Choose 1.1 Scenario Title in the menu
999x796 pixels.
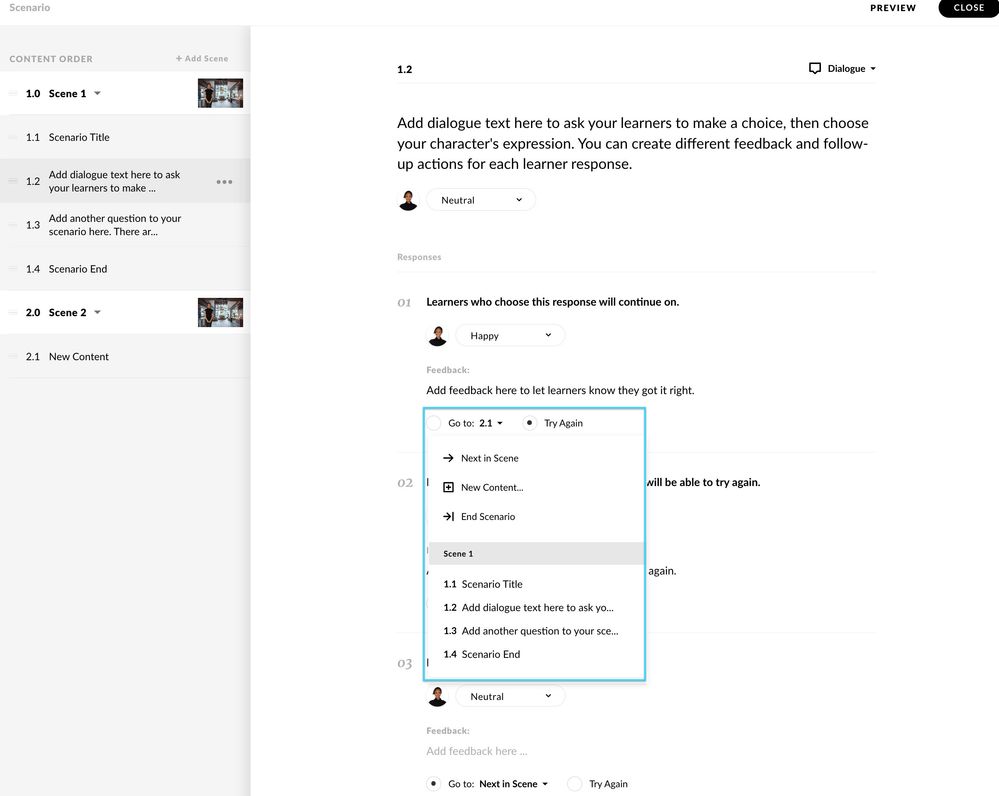pos(535,584)
